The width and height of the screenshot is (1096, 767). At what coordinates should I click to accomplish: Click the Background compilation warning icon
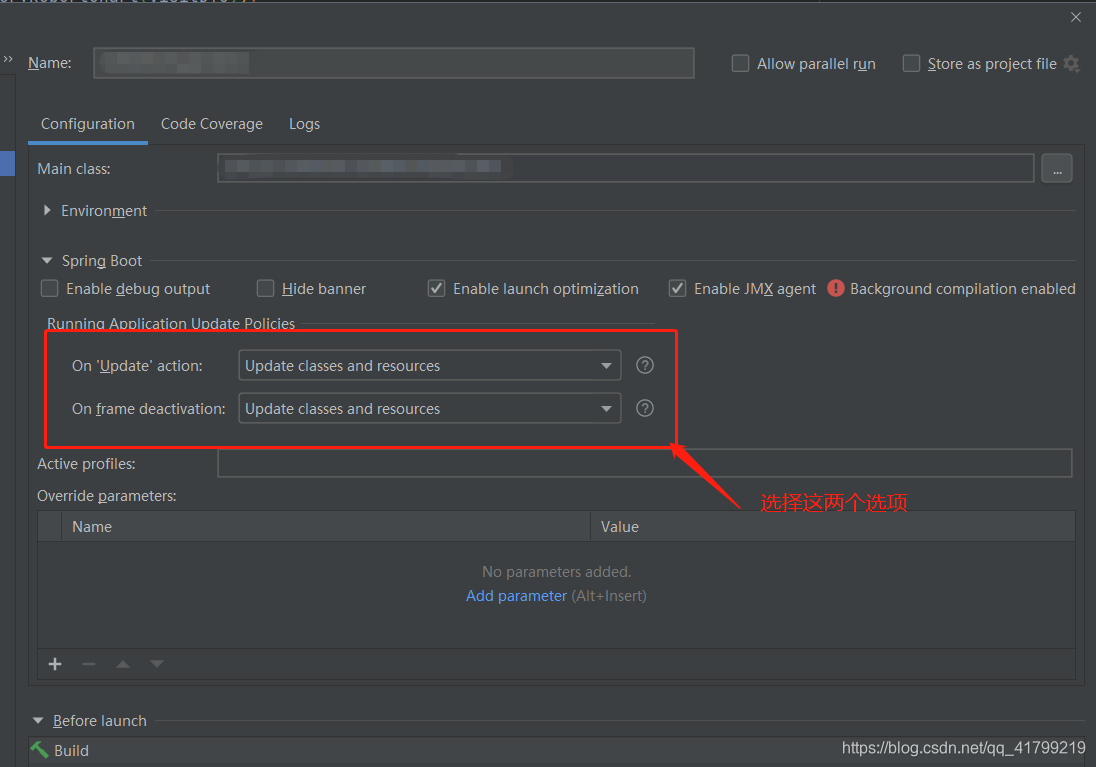[835, 288]
